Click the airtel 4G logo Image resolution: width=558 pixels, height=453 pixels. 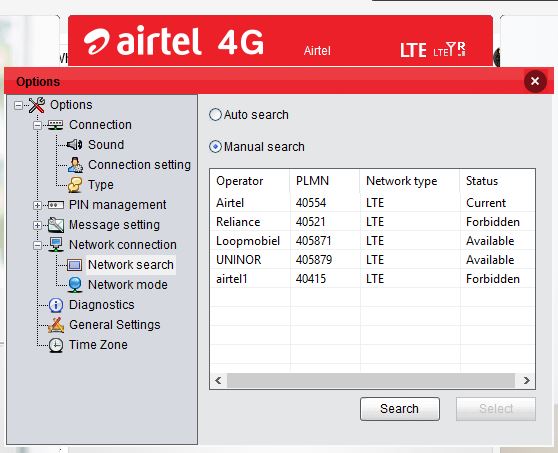(x=174, y=41)
